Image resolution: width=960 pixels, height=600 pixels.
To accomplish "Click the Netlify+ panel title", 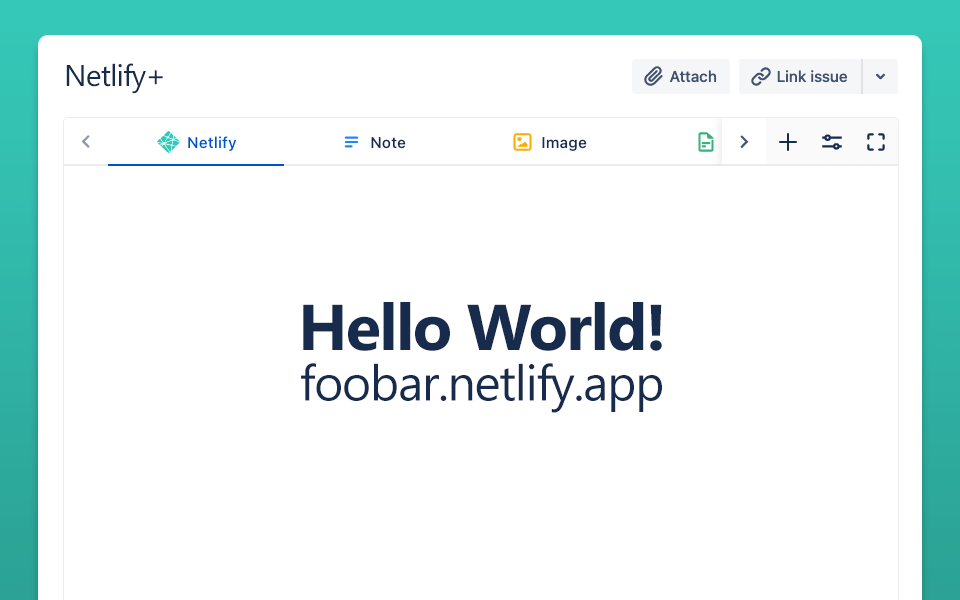I will (x=114, y=77).
